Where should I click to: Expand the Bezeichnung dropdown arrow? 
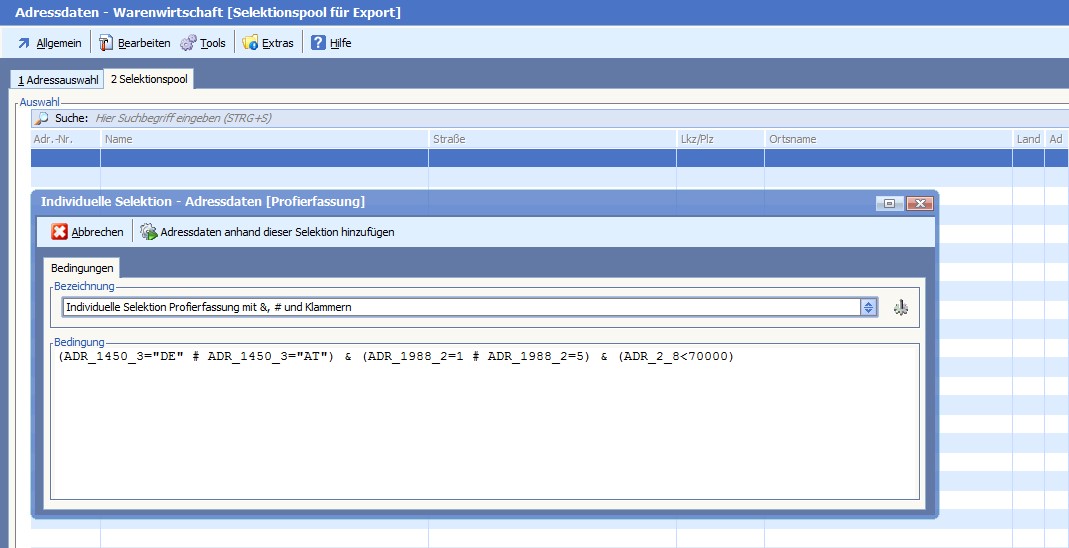(x=869, y=308)
